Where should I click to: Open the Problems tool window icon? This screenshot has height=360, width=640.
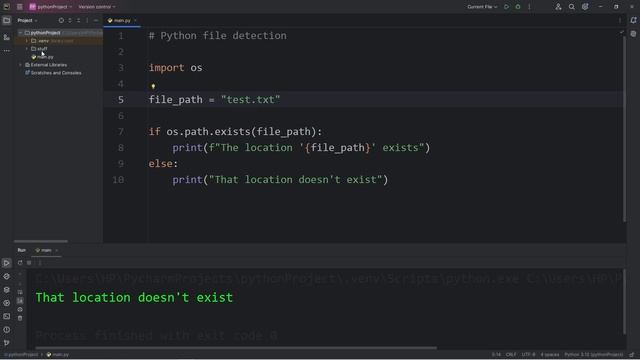point(7,329)
